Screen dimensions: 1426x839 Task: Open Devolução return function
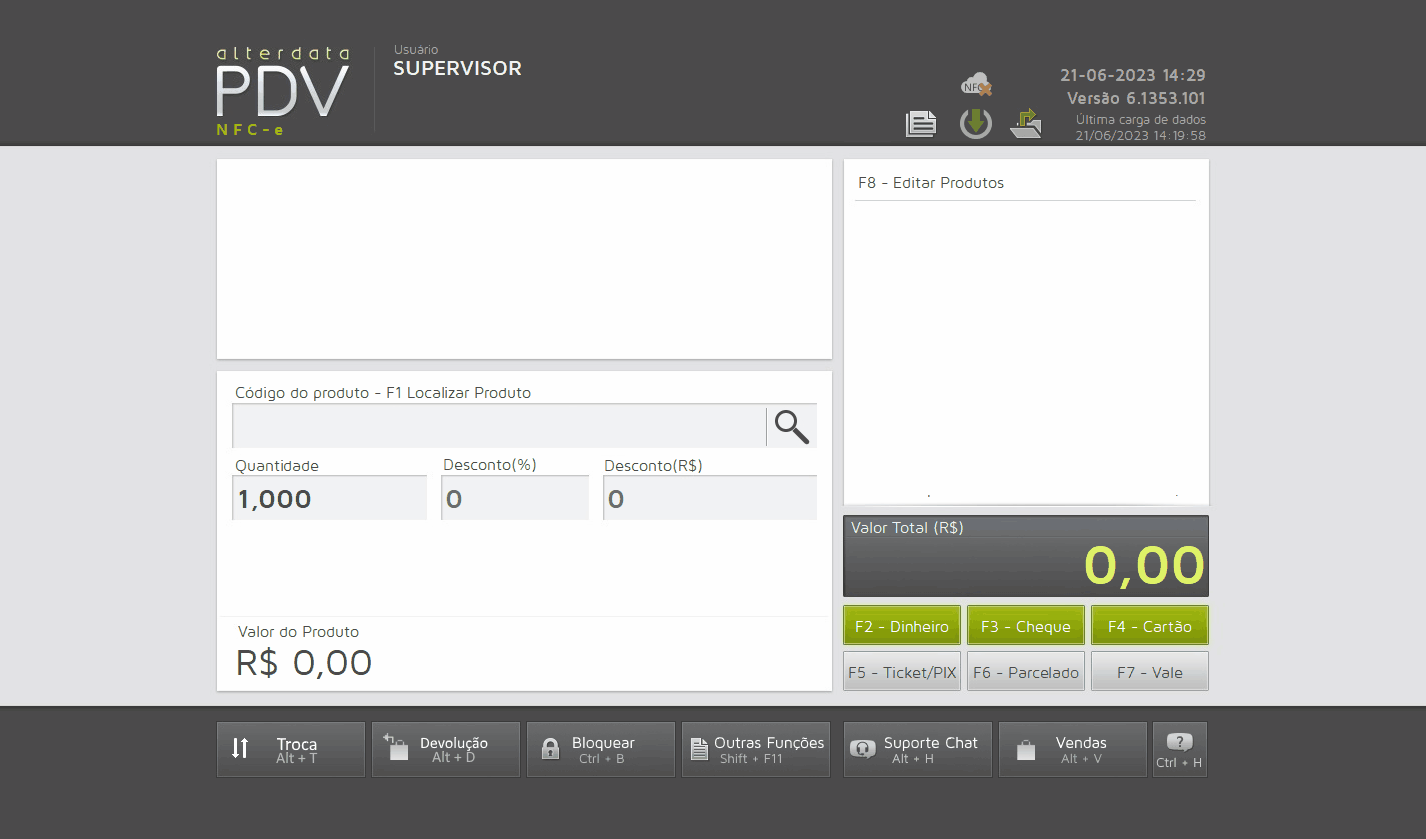click(446, 750)
